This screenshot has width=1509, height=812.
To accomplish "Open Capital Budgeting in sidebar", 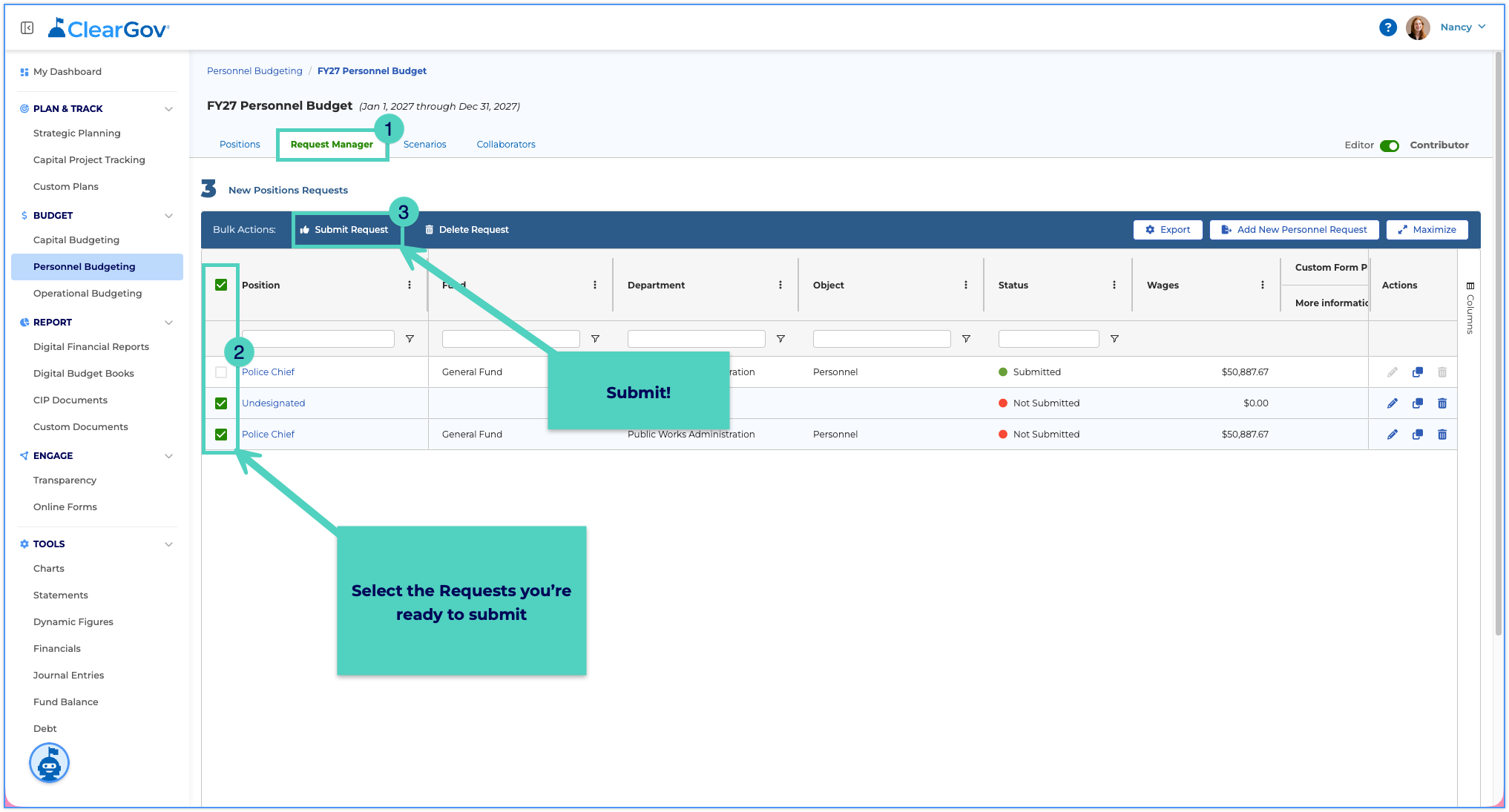I will coord(76,240).
